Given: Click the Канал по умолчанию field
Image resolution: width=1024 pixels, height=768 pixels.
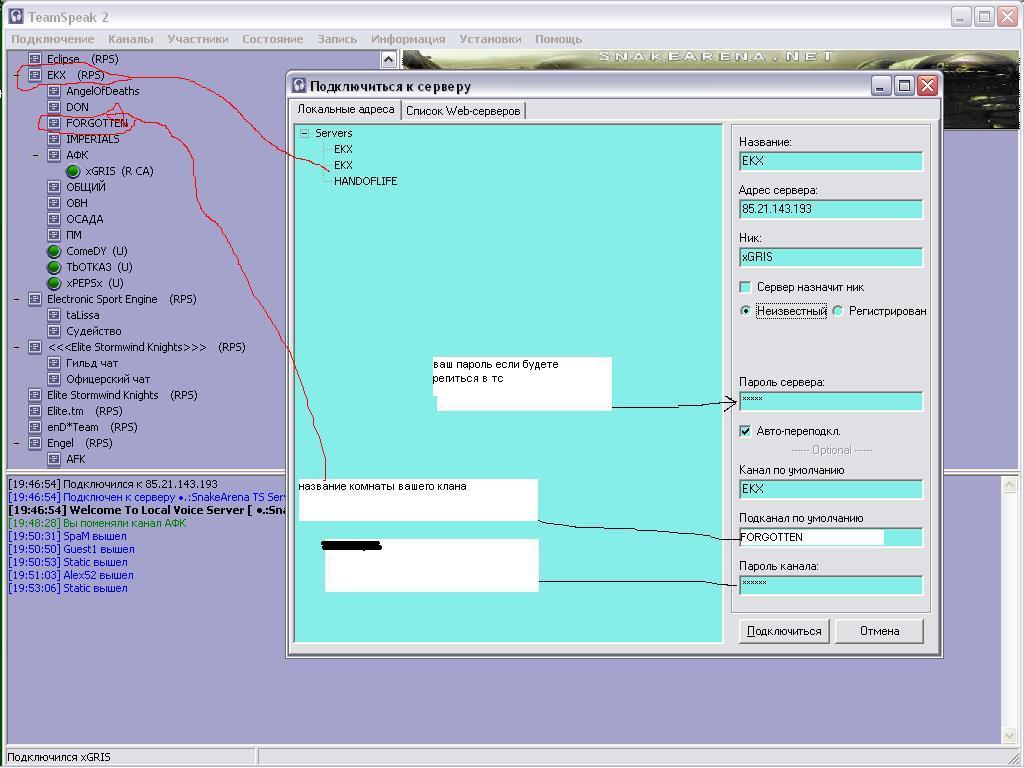Looking at the screenshot, I should tap(831, 488).
